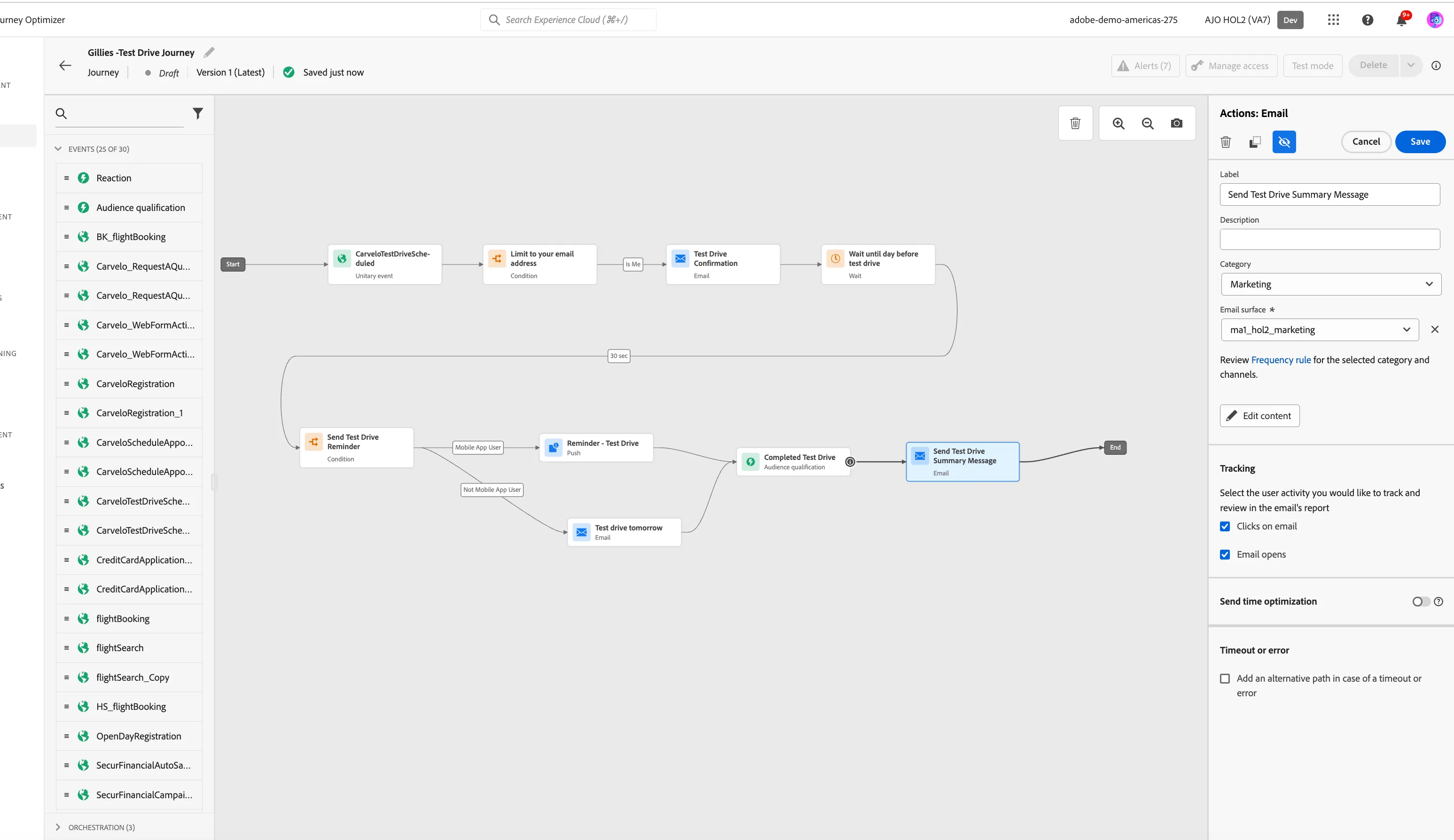This screenshot has width=1454, height=840.
Task: Open the user profile avatar
Action: 1434,20
